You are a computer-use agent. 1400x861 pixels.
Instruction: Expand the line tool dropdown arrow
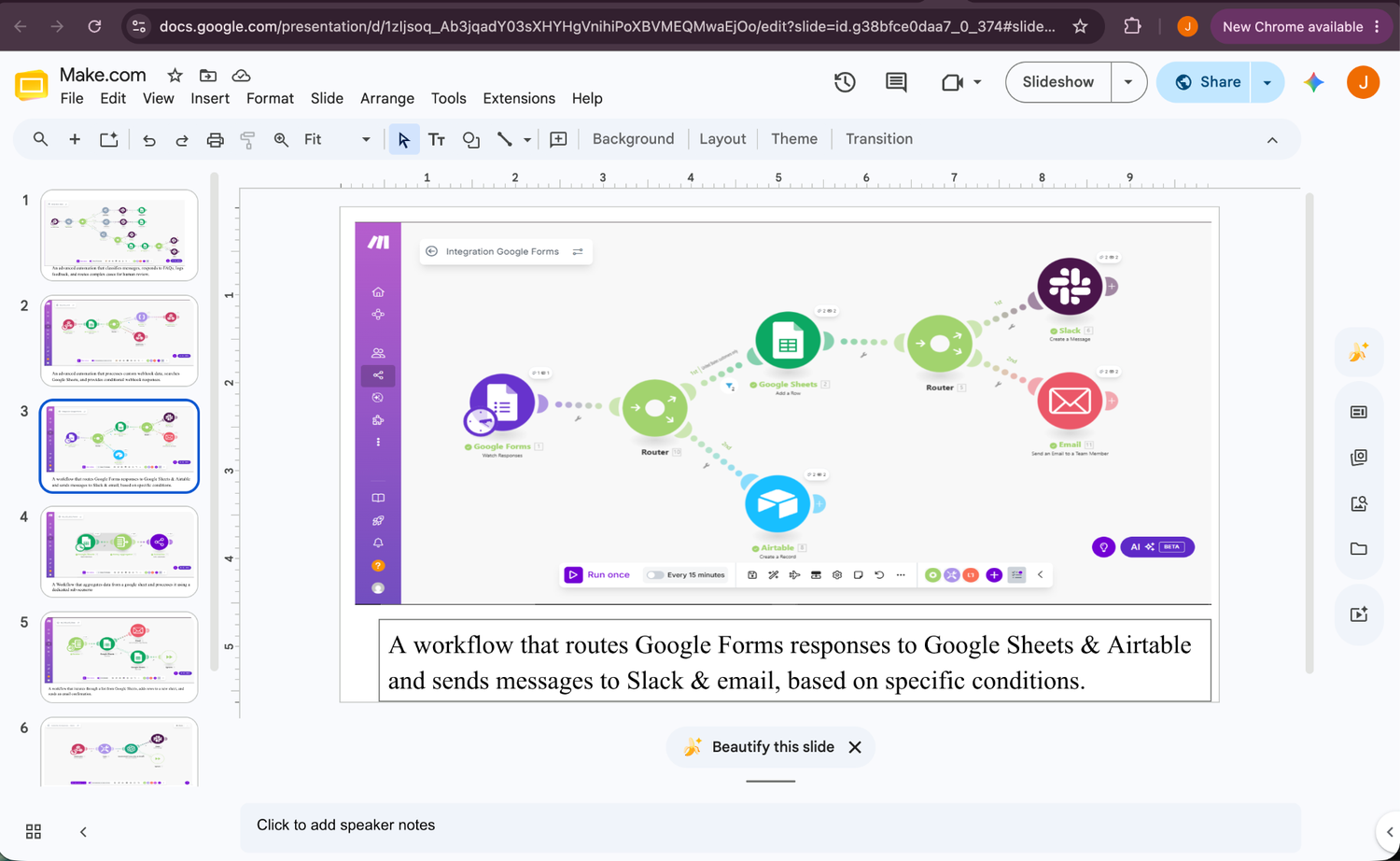[527, 140]
